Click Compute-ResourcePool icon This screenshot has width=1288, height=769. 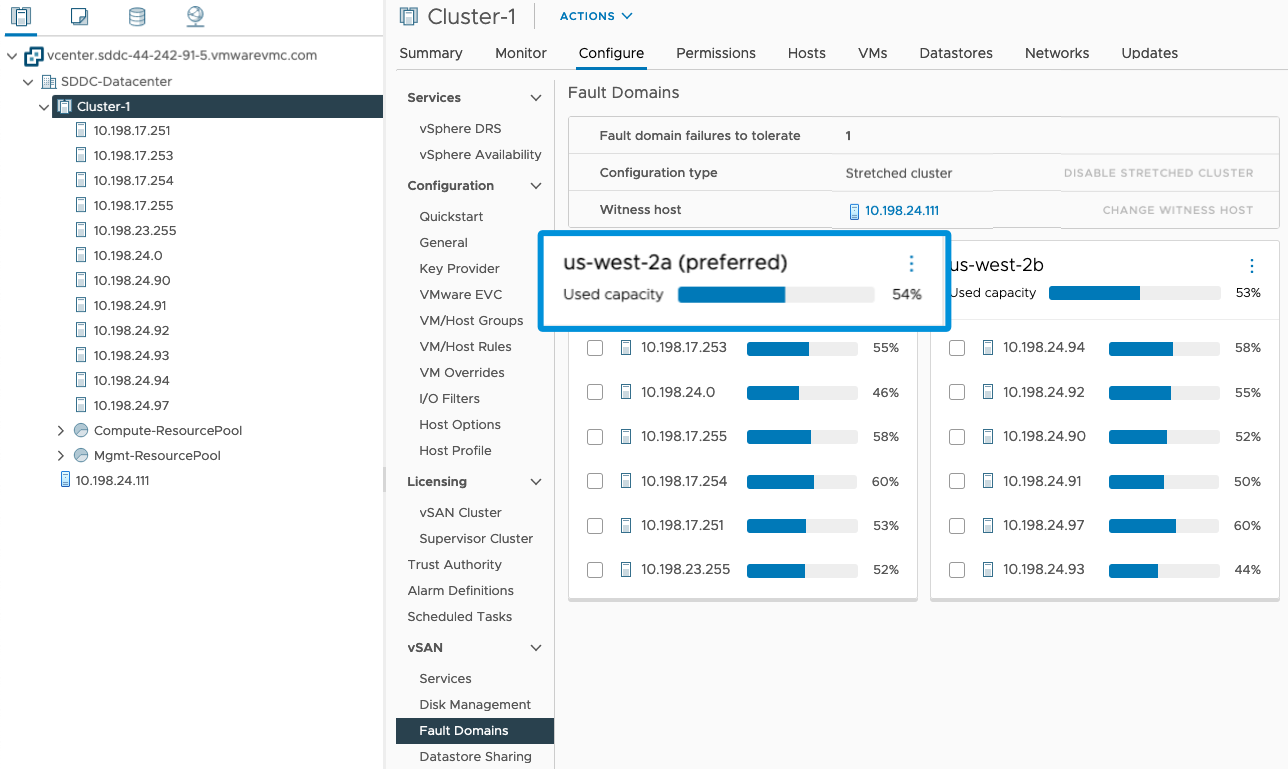[x=82, y=430]
